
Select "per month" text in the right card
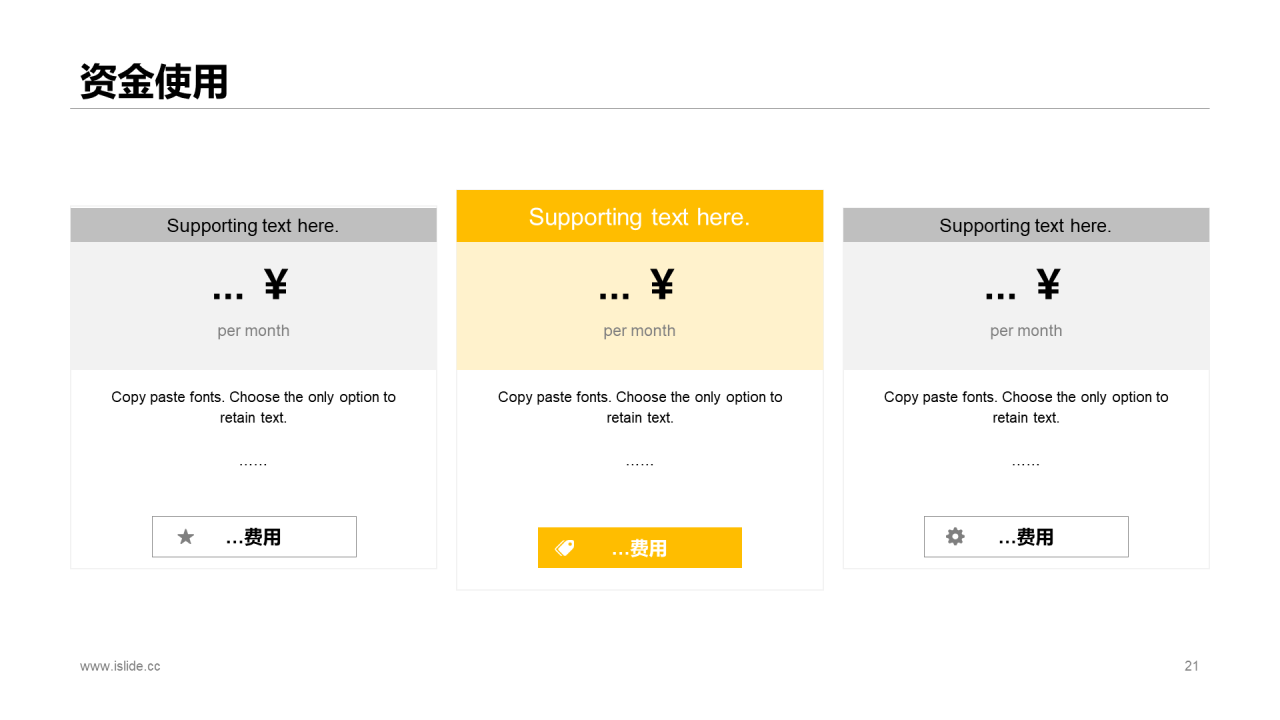[x=1026, y=331]
